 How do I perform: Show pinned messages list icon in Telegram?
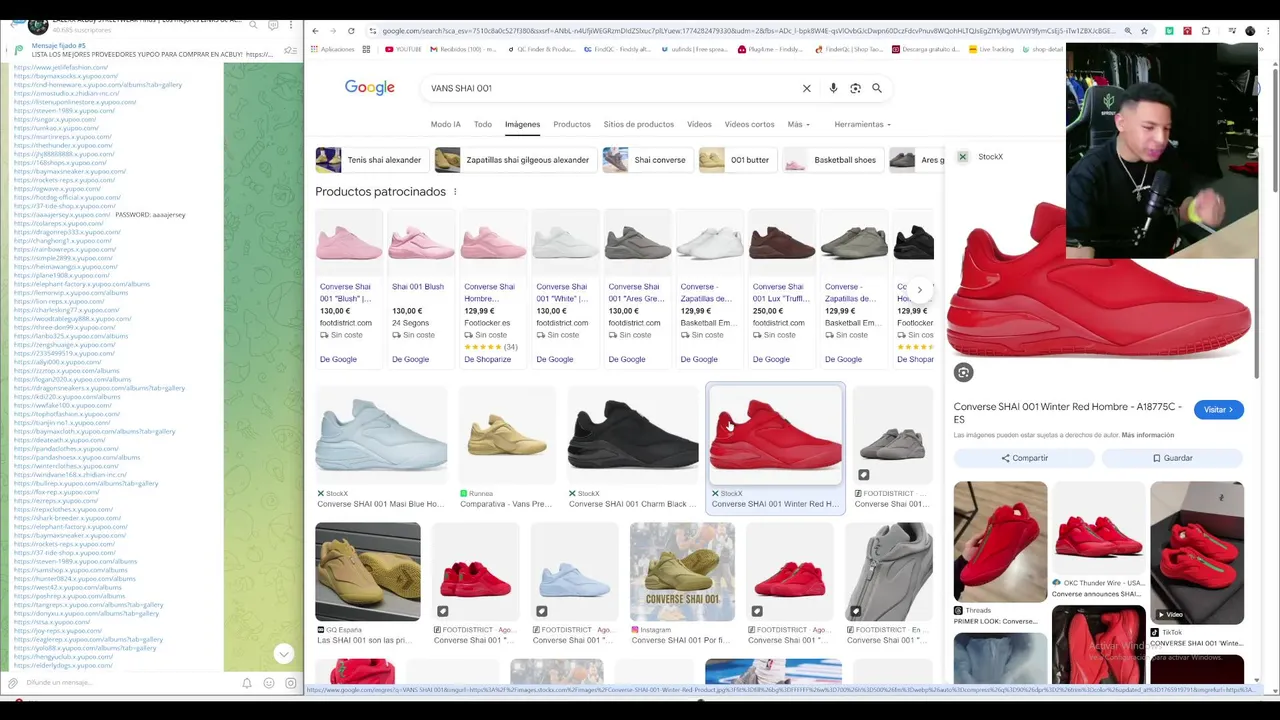290,50
